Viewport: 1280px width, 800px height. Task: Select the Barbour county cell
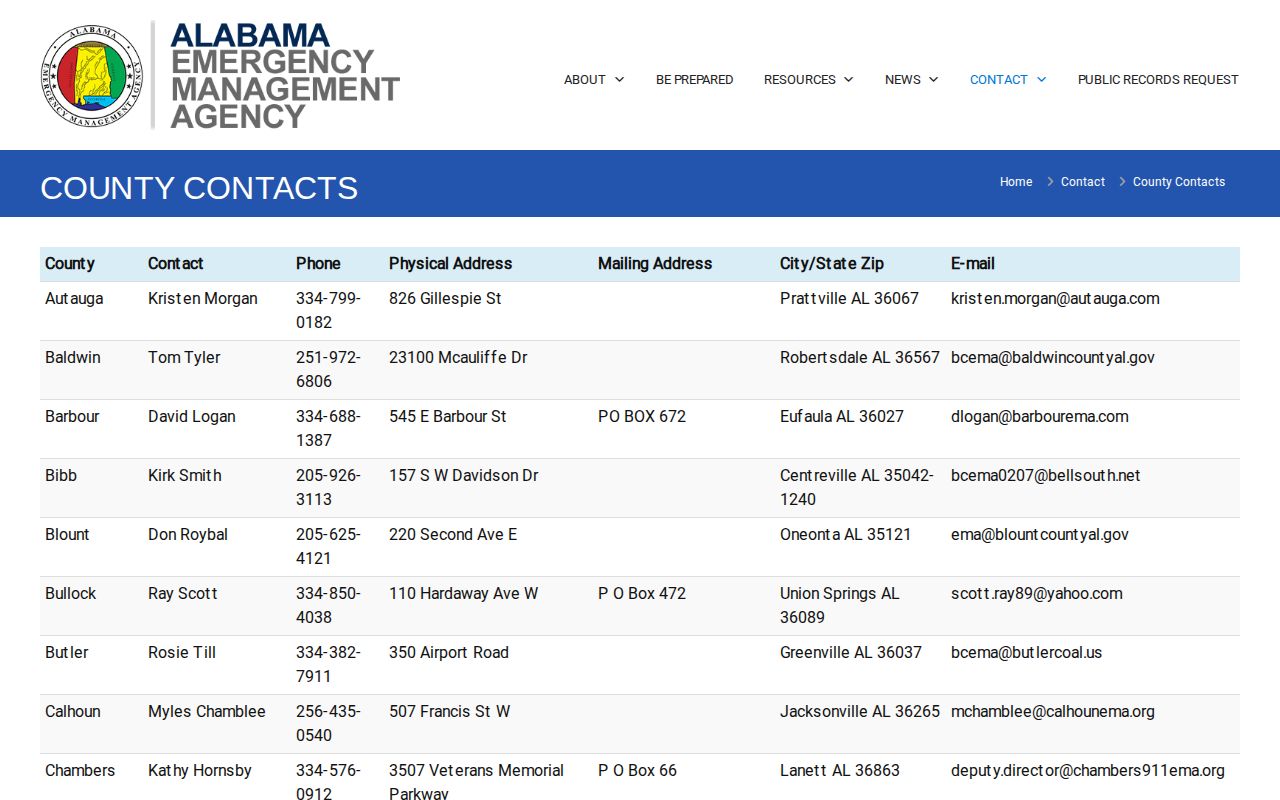coord(72,417)
